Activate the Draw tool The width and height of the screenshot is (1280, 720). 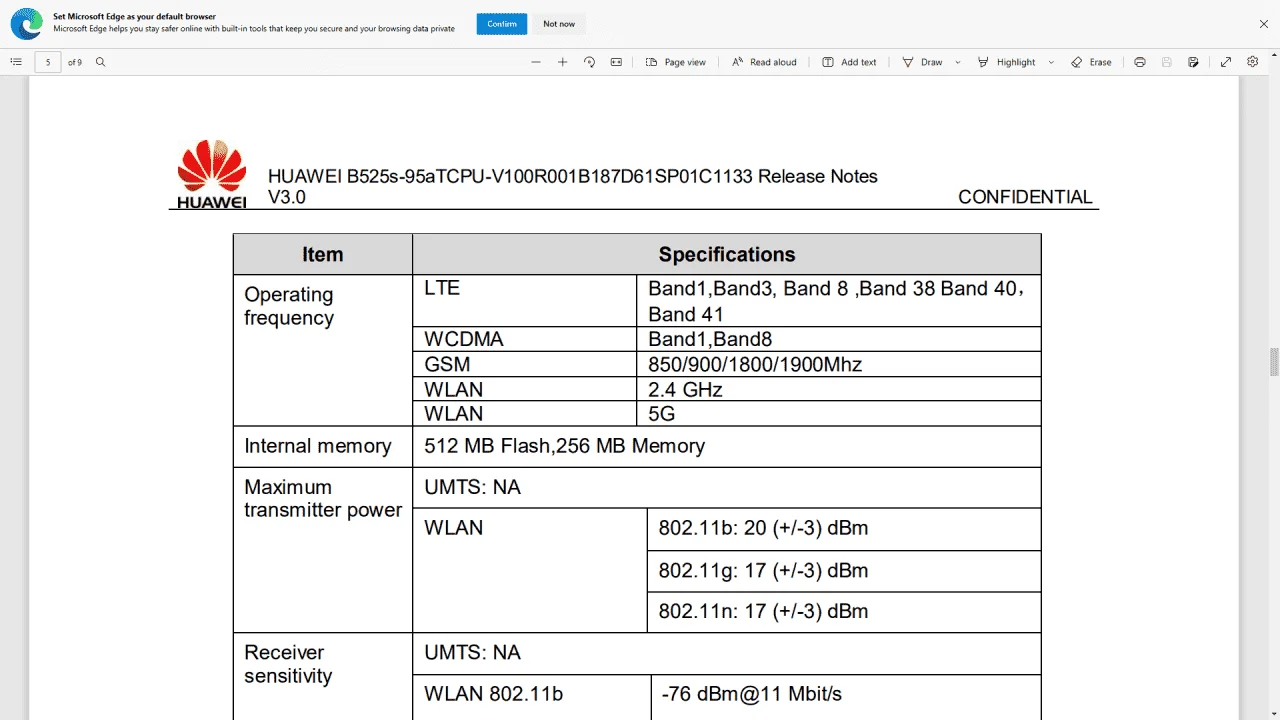[922, 62]
